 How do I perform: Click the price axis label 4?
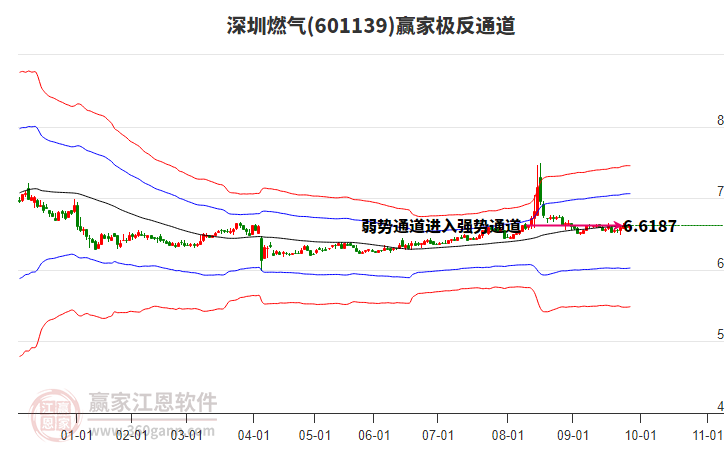(720, 406)
